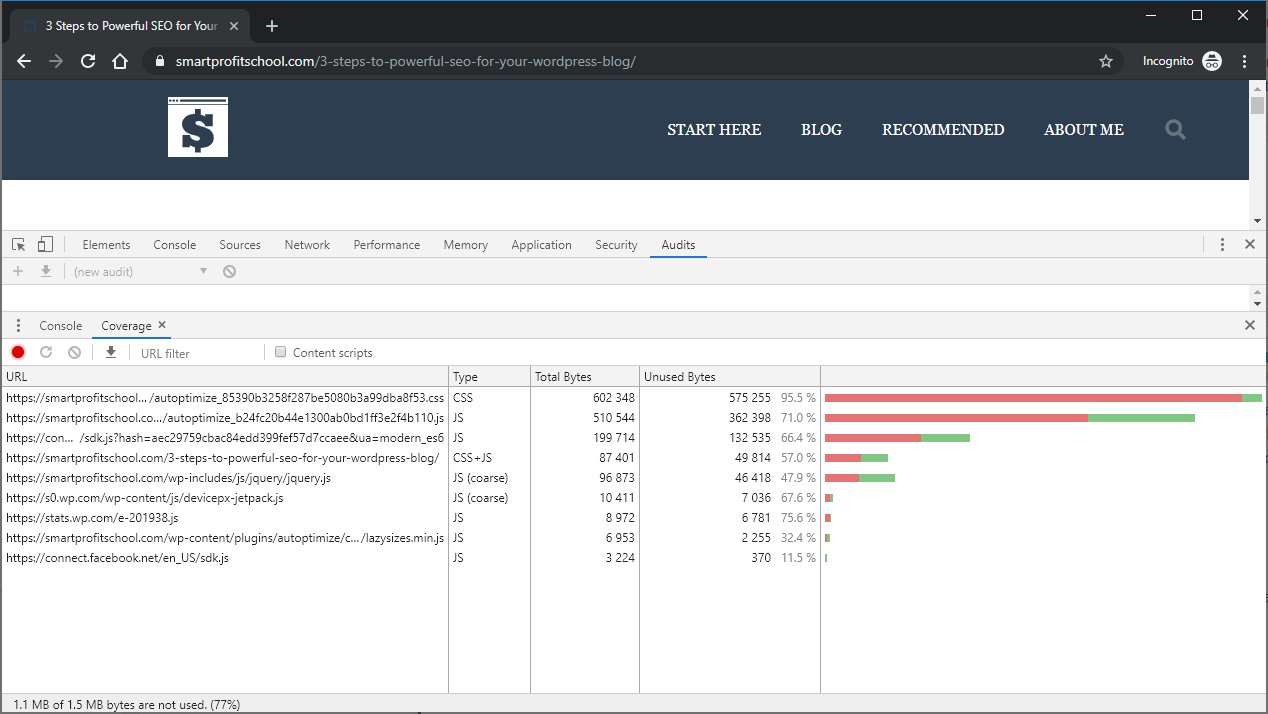Switch to the Network tab
Image resolution: width=1268 pixels, height=714 pixels.
307,245
